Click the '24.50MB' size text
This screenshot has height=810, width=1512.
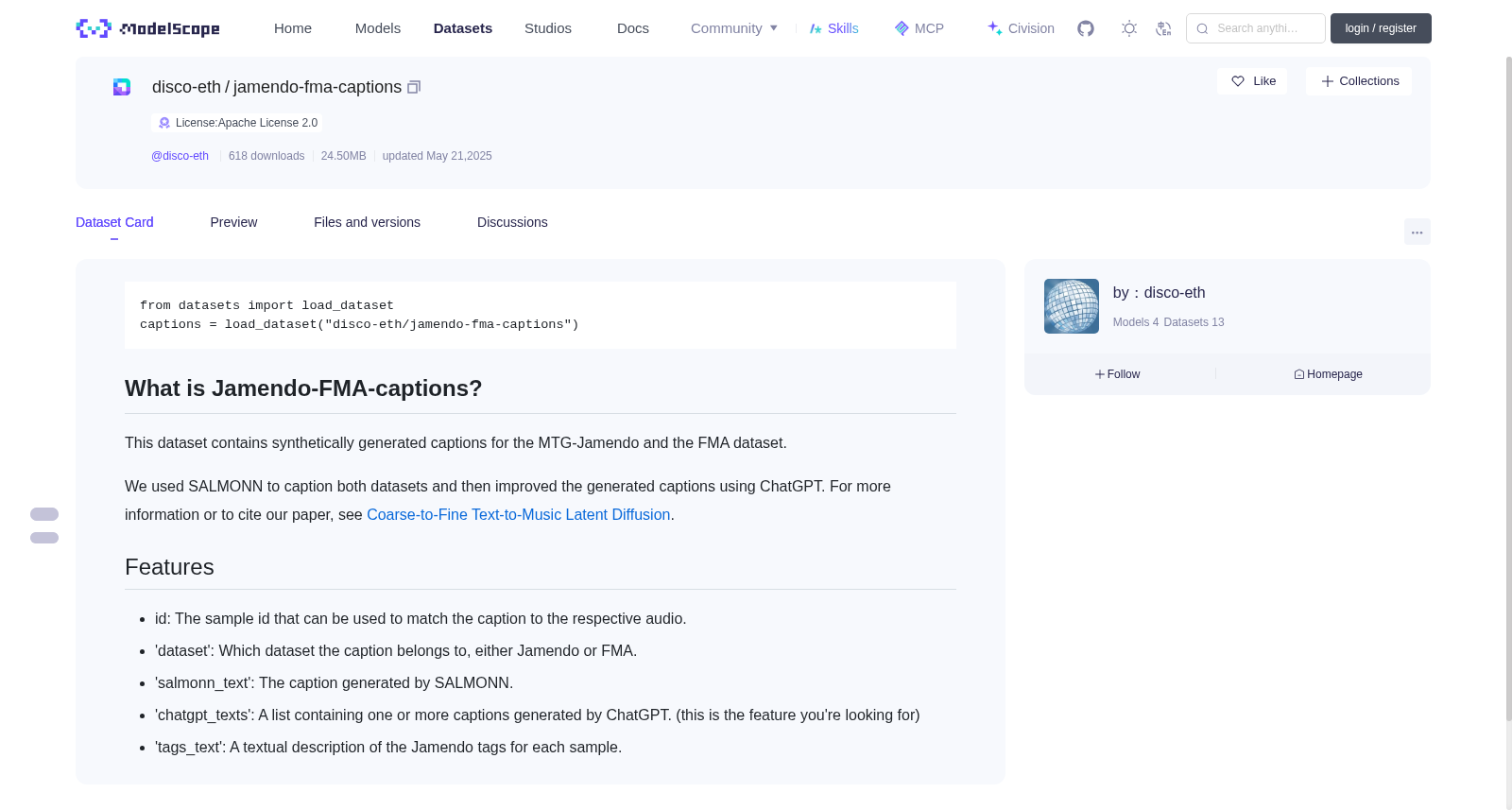[344, 156]
